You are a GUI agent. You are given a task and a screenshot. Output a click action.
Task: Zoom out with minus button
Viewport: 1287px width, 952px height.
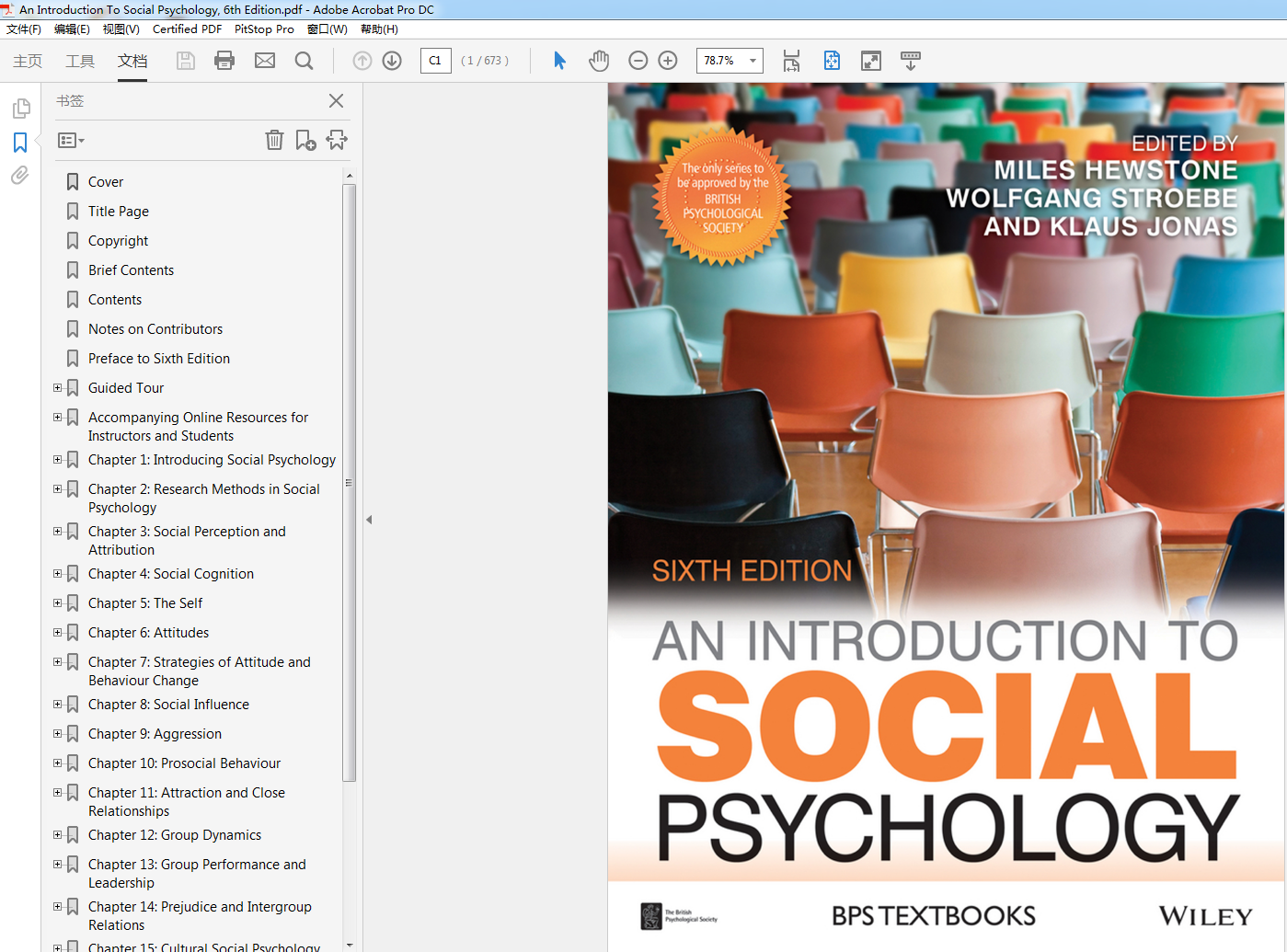pos(638,61)
